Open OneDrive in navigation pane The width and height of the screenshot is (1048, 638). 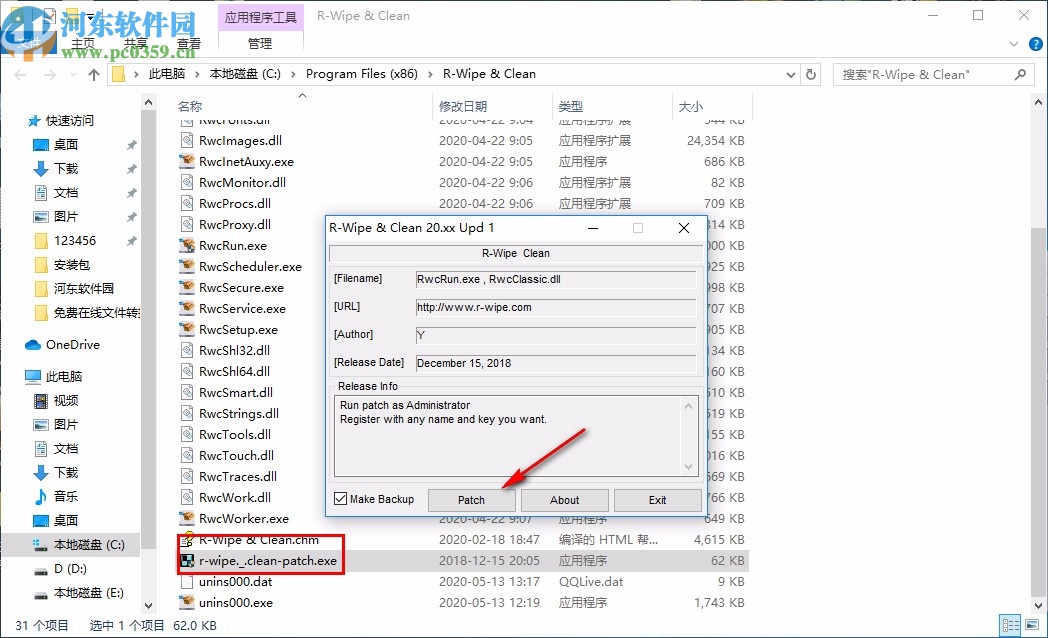(x=73, y=345)
